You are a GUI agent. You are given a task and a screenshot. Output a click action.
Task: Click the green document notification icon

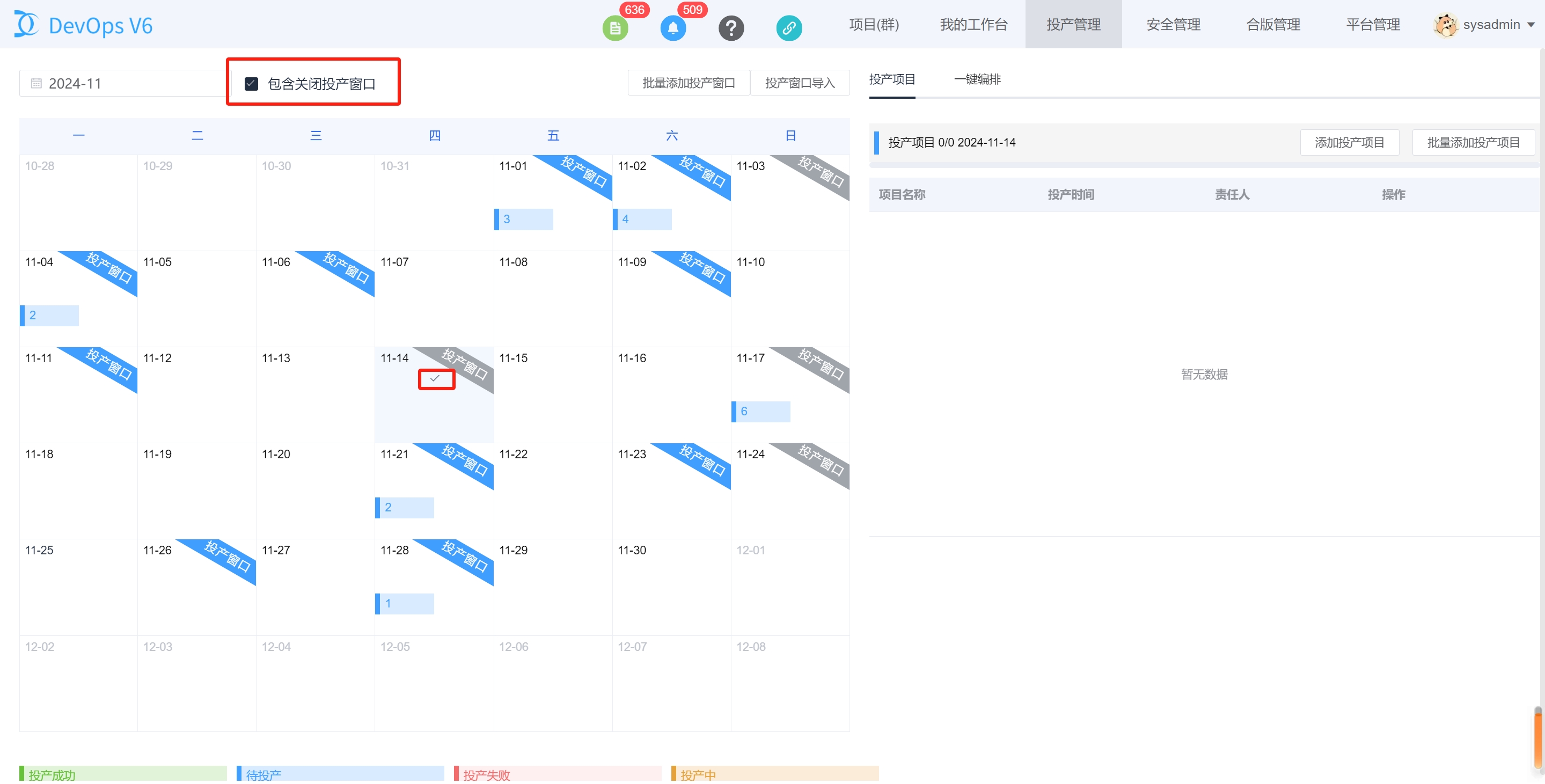point(615,27)
